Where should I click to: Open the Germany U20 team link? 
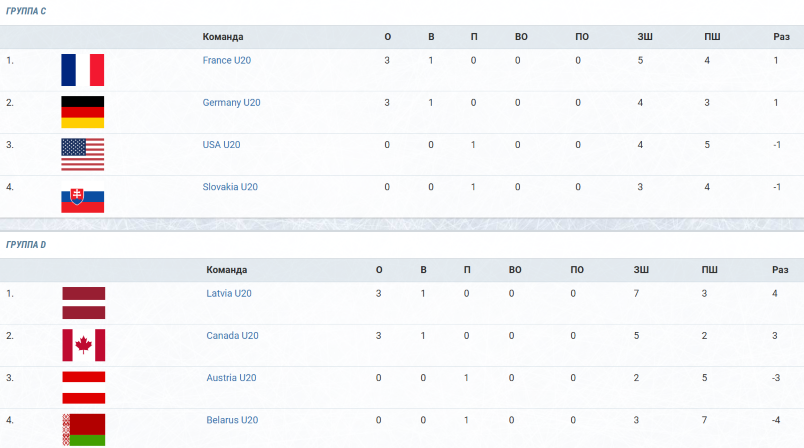coord(231,103)
